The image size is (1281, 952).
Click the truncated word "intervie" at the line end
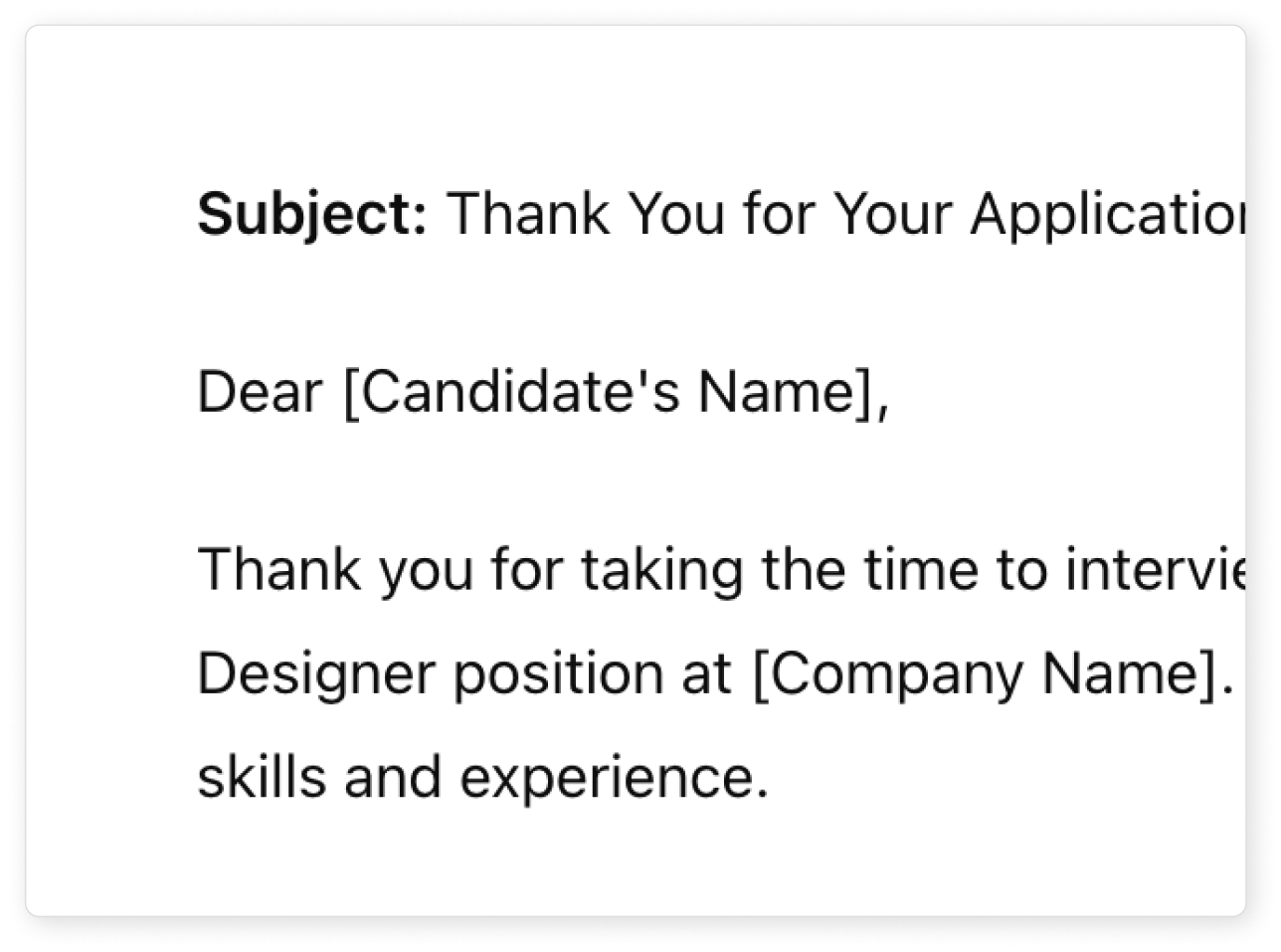(x=1155, y=570)
